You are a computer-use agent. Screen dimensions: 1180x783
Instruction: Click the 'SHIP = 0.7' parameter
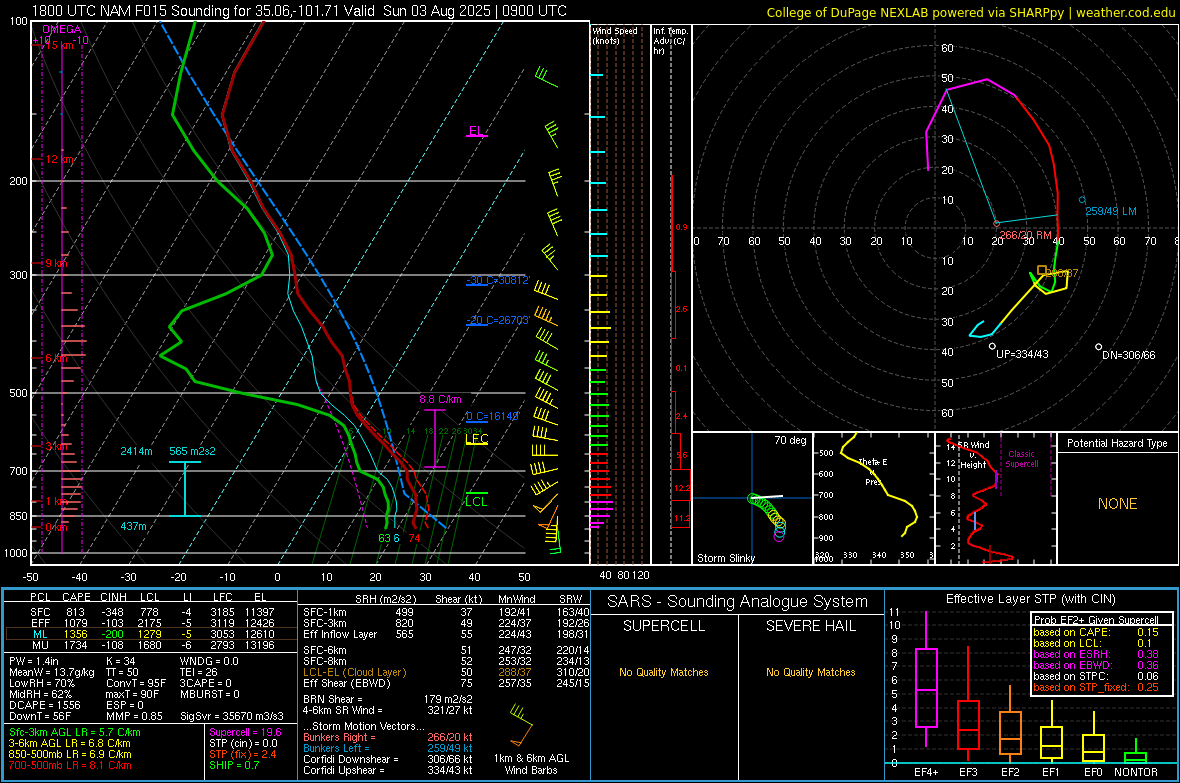coord(233,765)
